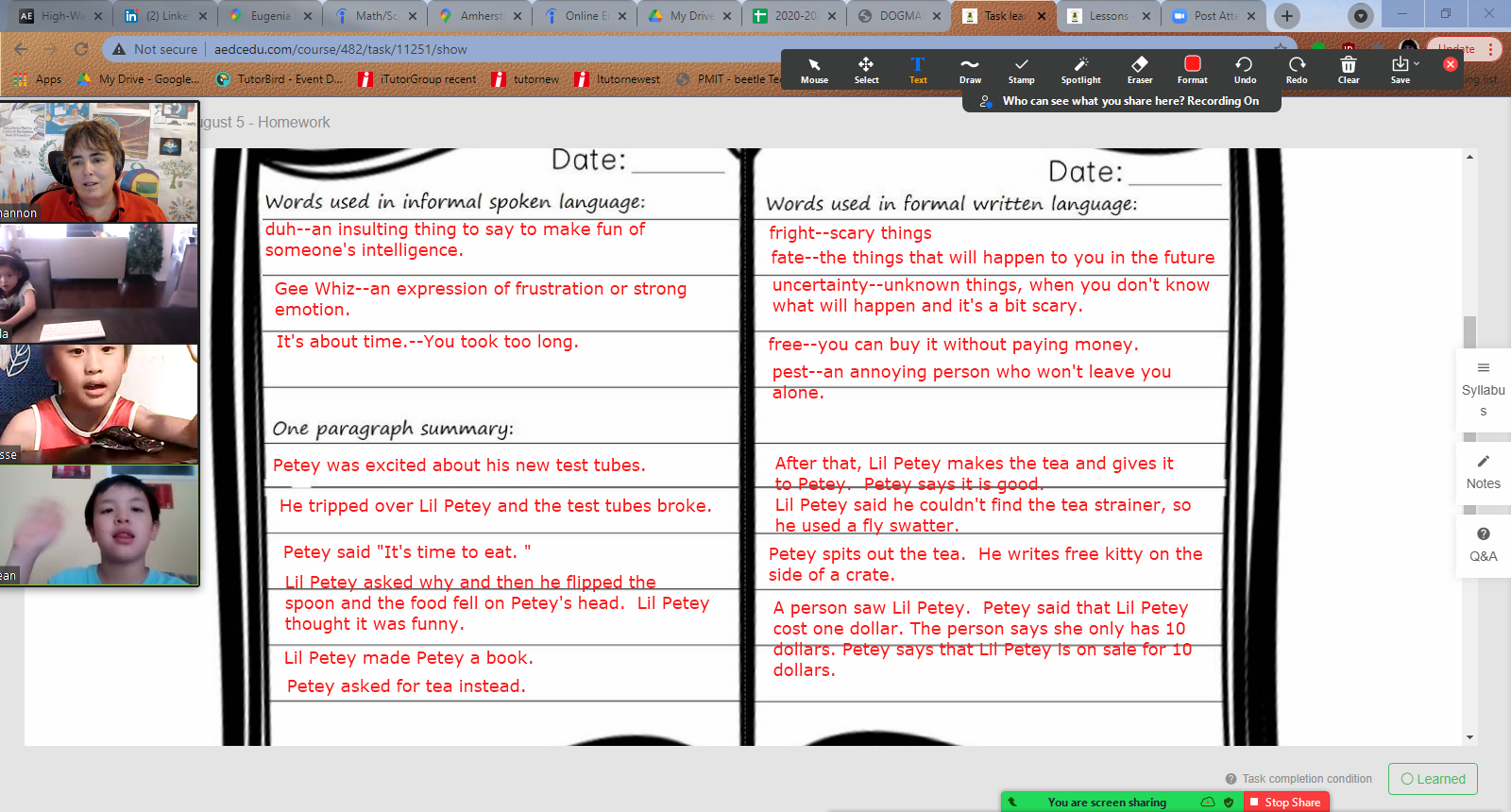This screenshot has height=812, width=1511.
Task: Click the address bar URL
Action: [341, 49]
